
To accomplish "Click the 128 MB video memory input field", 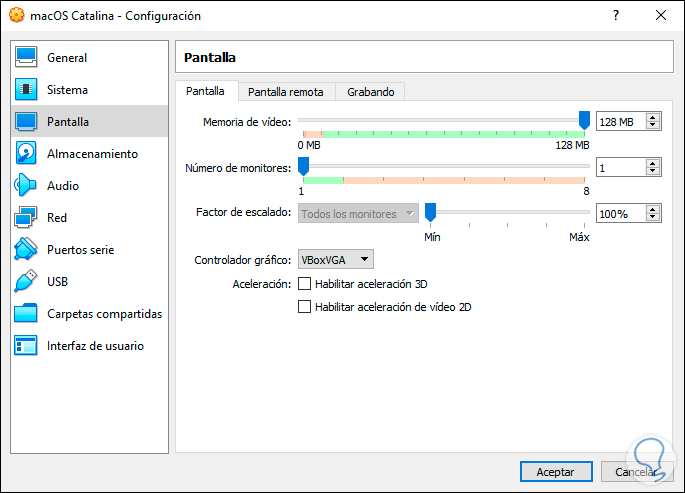I will coord(621,121).
